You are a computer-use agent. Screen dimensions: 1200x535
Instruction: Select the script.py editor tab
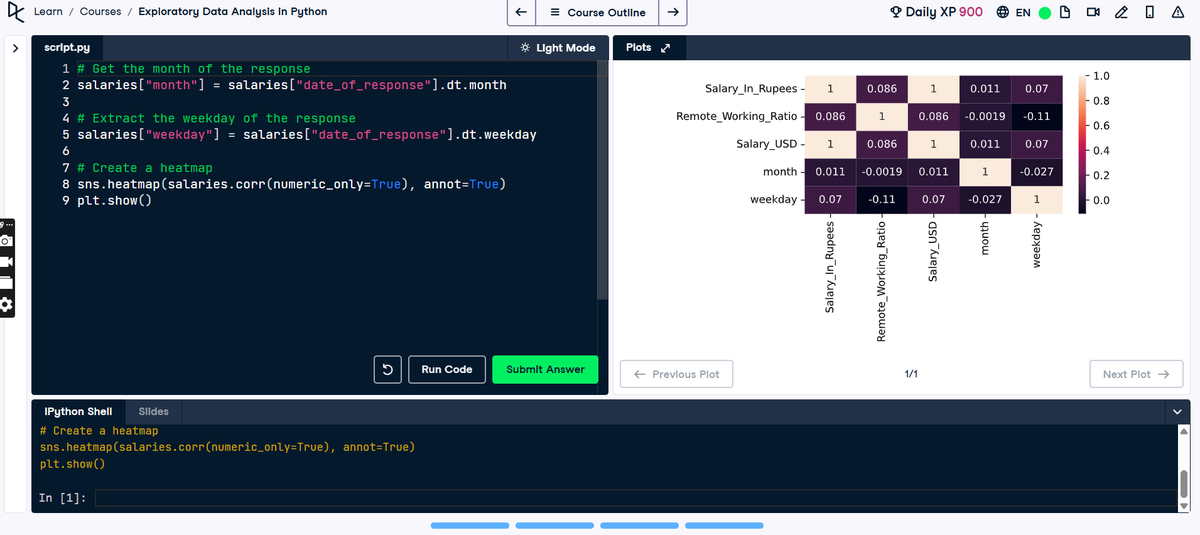[67, 48]
